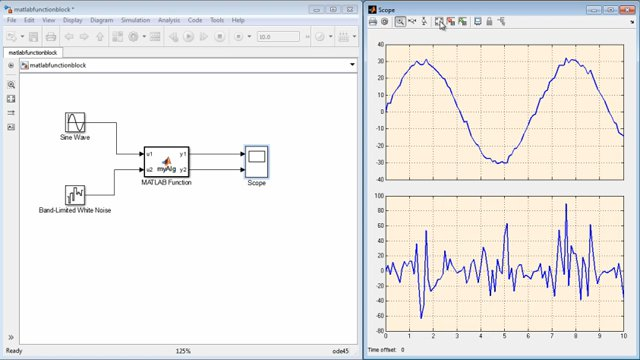Image resolution: width=640 pixels, height=360 pixels.
Task: Click the Run simulation play button
Action: coord(188,37)
